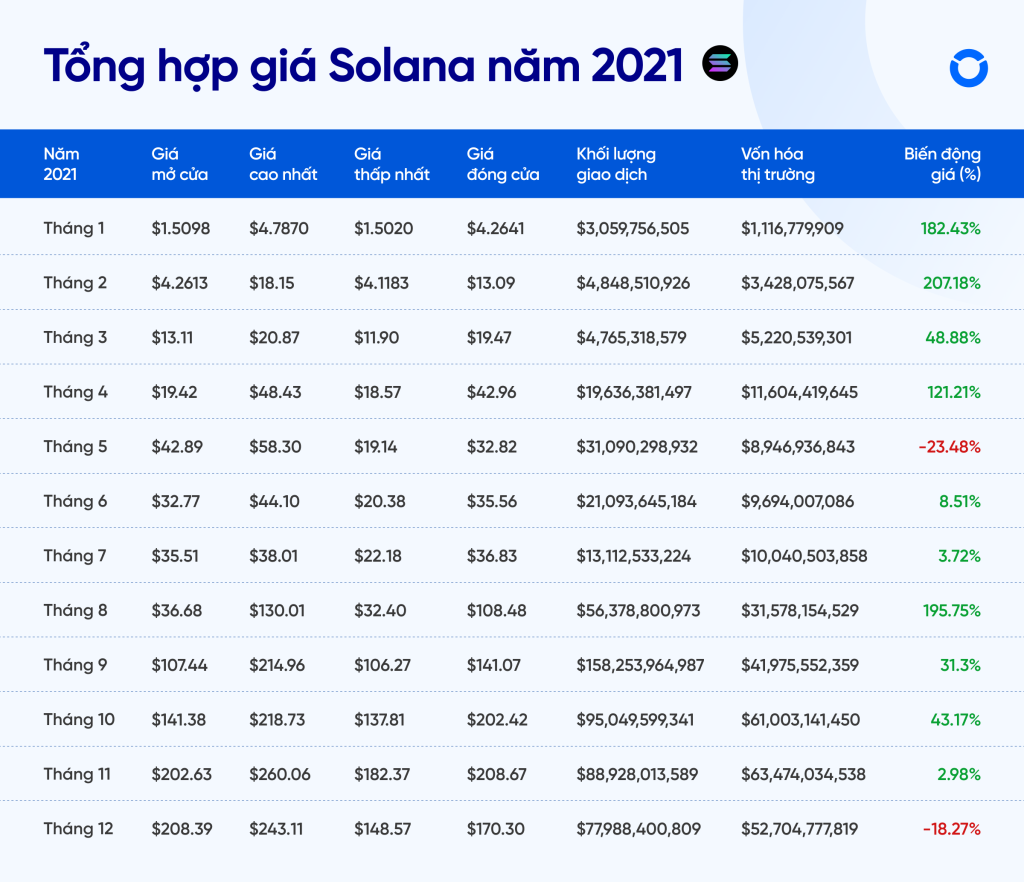The image size is (1024, 882).
Task: Click lowest price $19.14
Action: 376,447
